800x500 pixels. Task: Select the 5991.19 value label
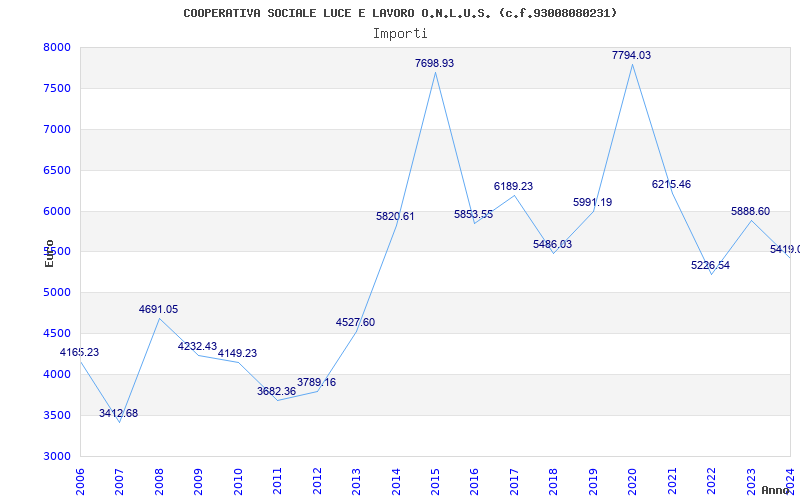(x=592, y=202)
